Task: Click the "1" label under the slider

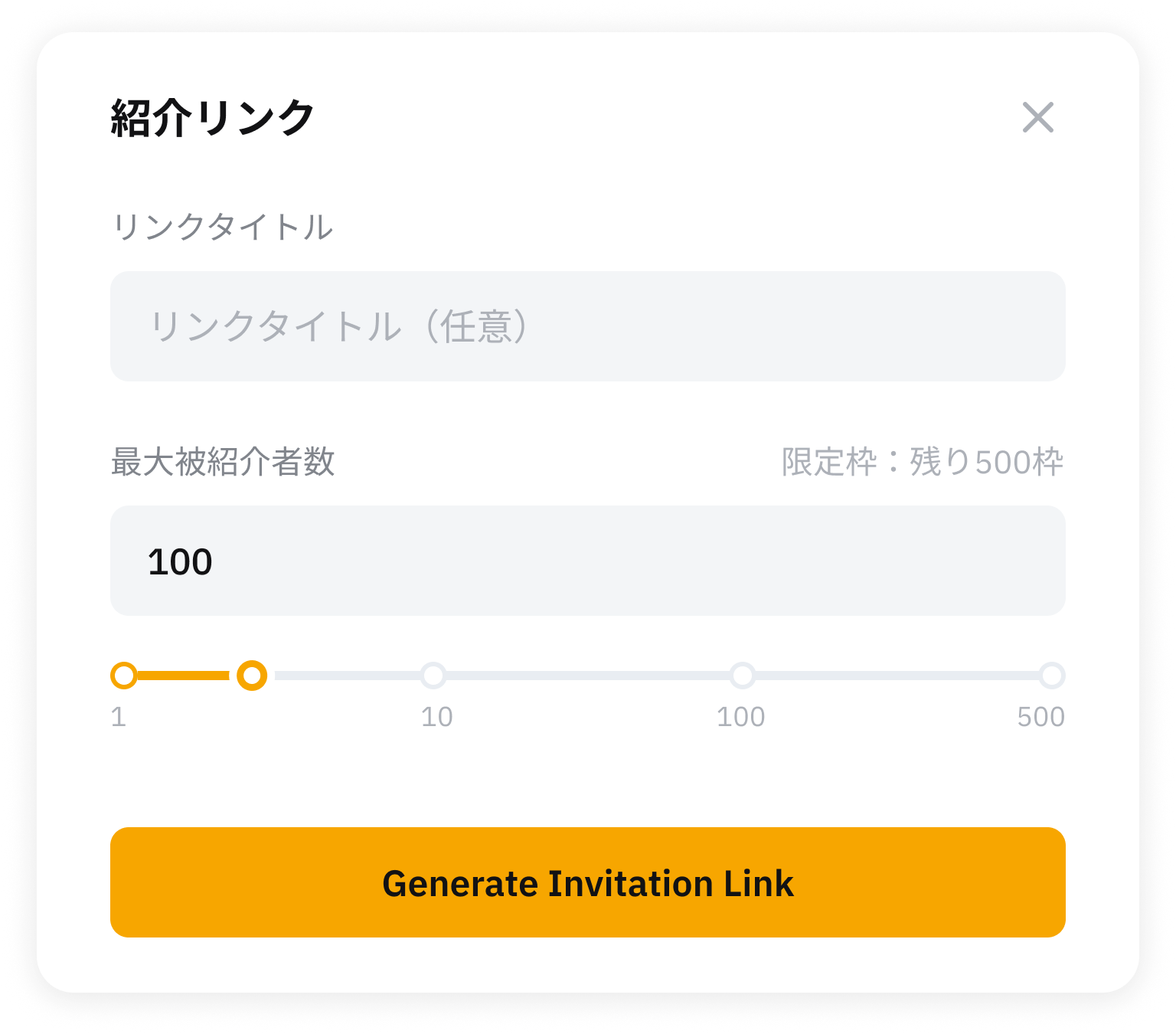Action: 119,717
